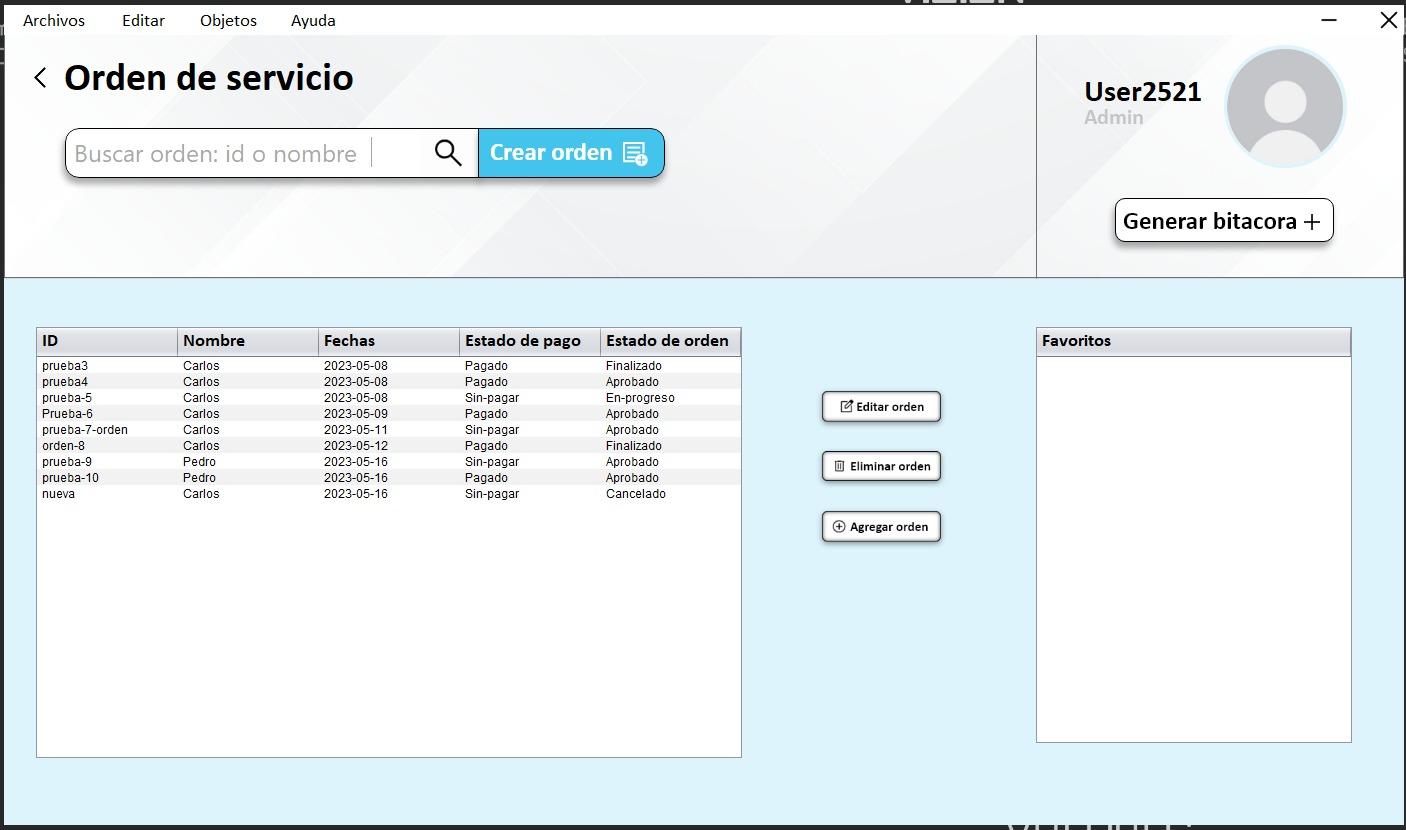The width and height of the screenshot is (1406, 830).
Task: Sort by the Nombre column header
Action: click(x=248, y=341)
